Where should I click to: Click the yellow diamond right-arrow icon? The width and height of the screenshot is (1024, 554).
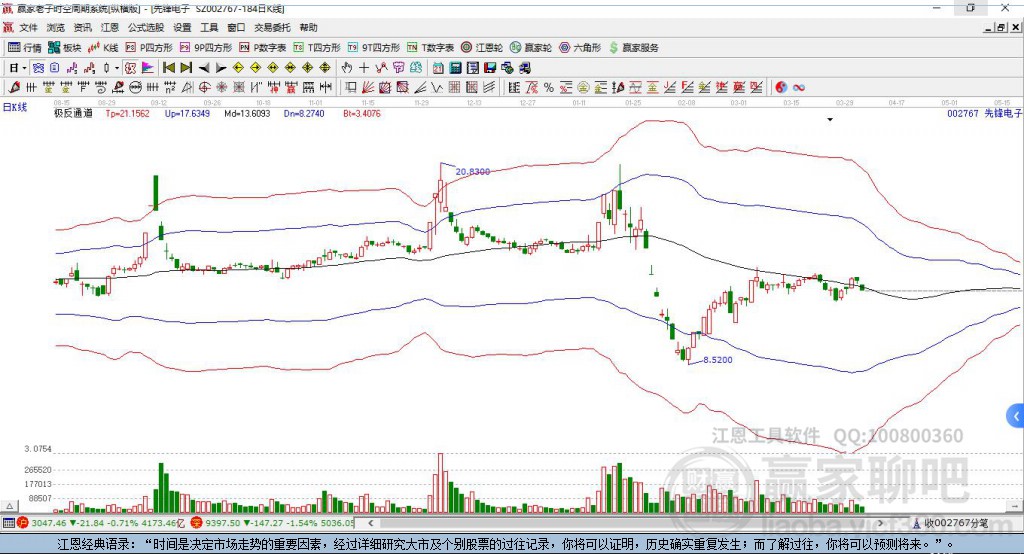255,68
